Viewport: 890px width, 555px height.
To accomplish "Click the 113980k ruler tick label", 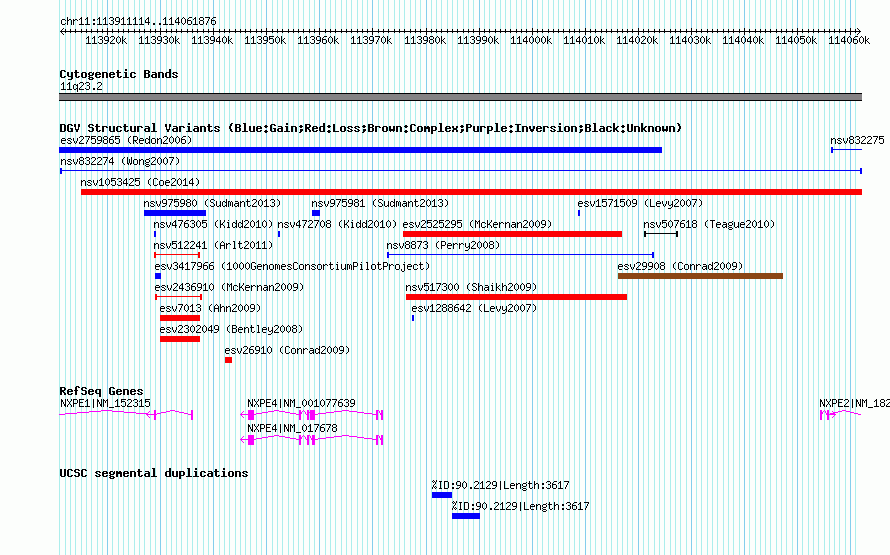I will (x=425, y=40).
